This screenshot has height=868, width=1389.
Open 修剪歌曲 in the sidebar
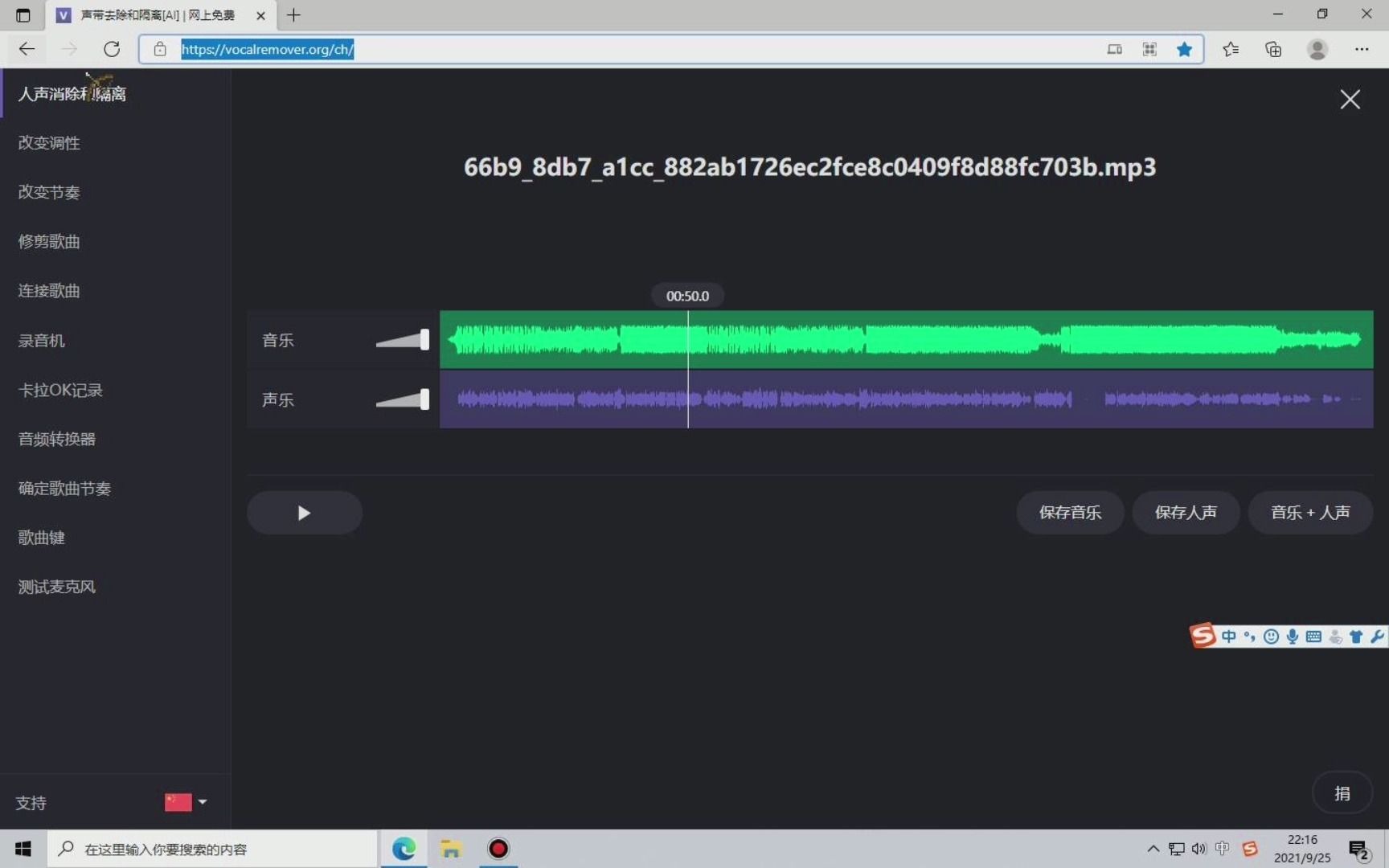coord(49,242)
